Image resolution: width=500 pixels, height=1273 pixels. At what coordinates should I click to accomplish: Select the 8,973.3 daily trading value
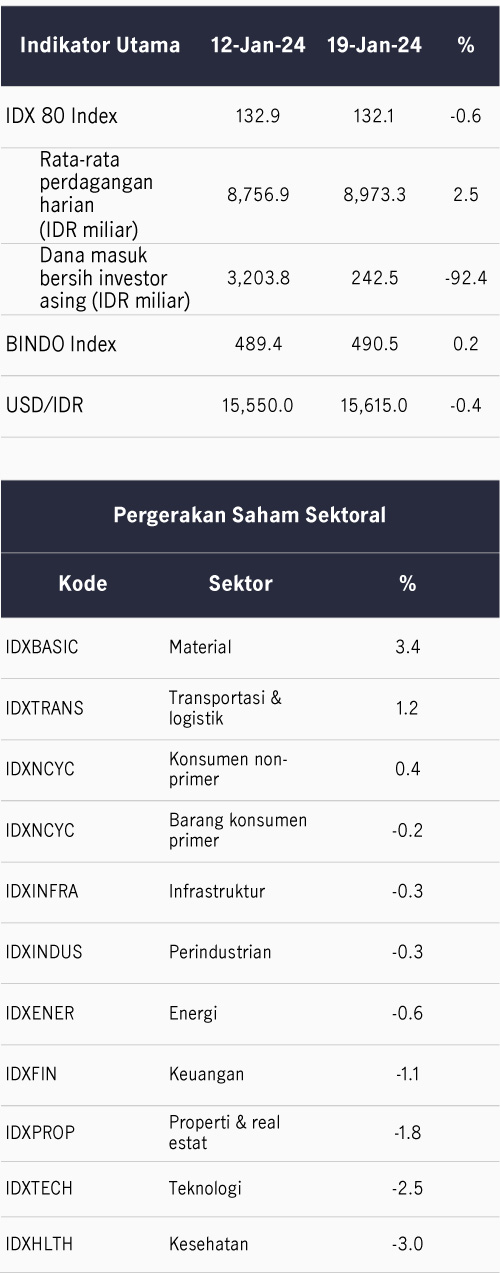[374, 195]
